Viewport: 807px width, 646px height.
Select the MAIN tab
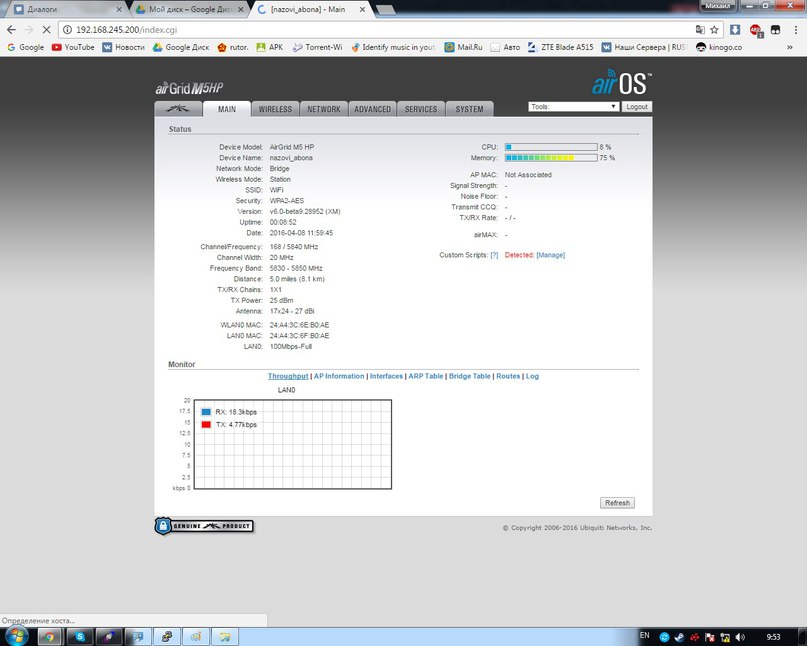(x=226, y=109)
